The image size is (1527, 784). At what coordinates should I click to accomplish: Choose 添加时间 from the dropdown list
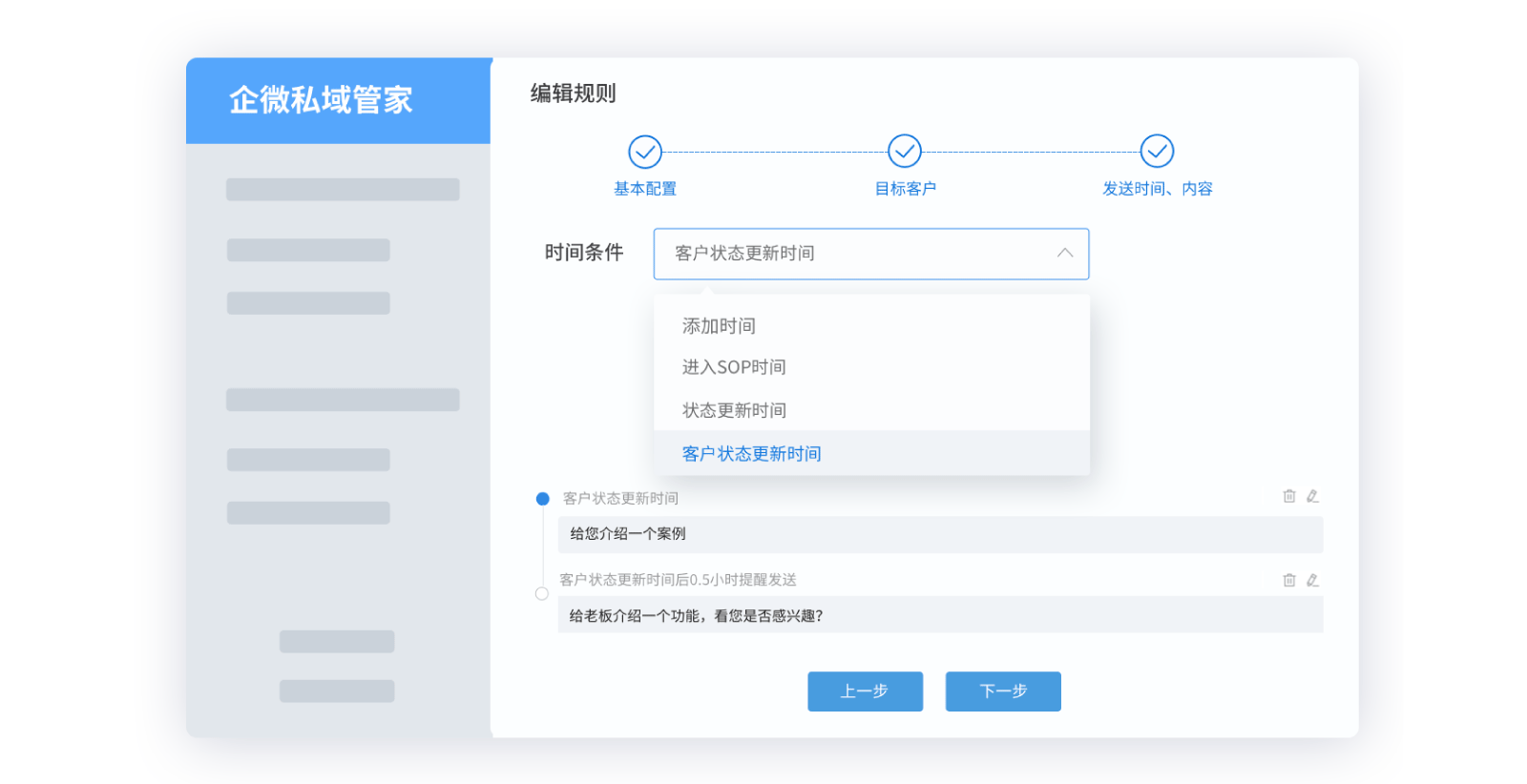tap(719, 326)
